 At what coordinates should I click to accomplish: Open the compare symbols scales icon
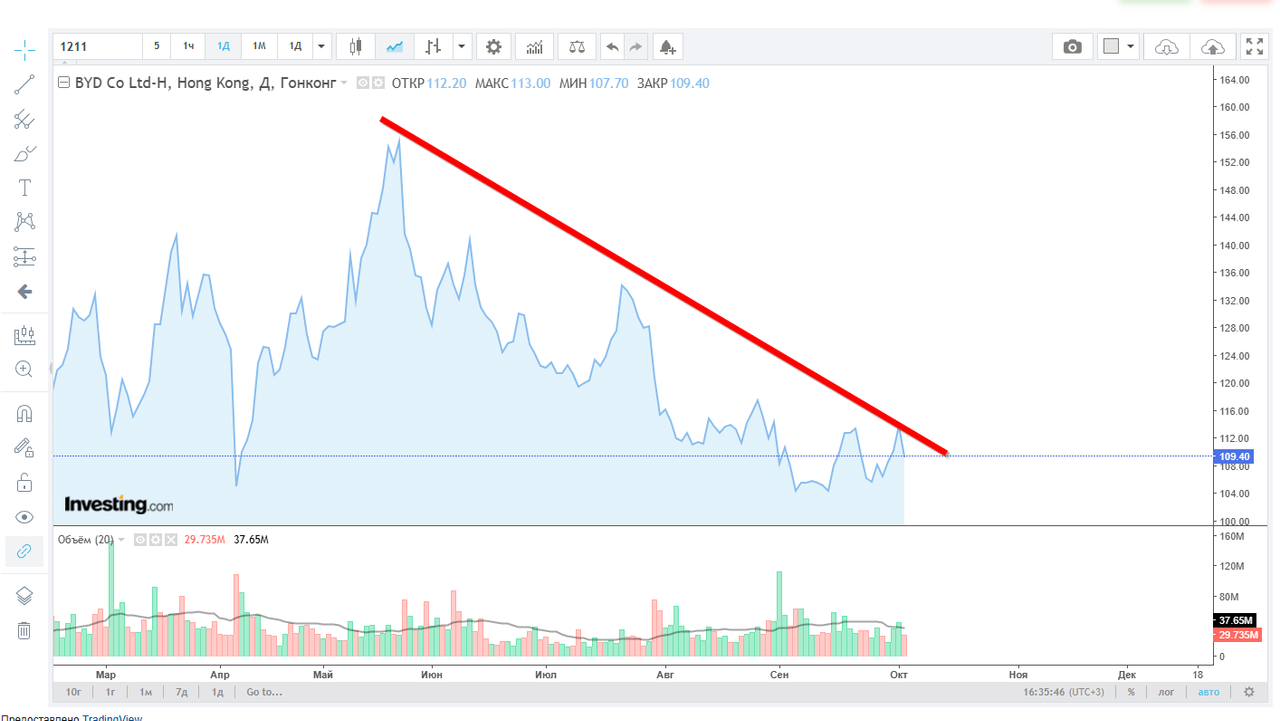tap(577, 46)
